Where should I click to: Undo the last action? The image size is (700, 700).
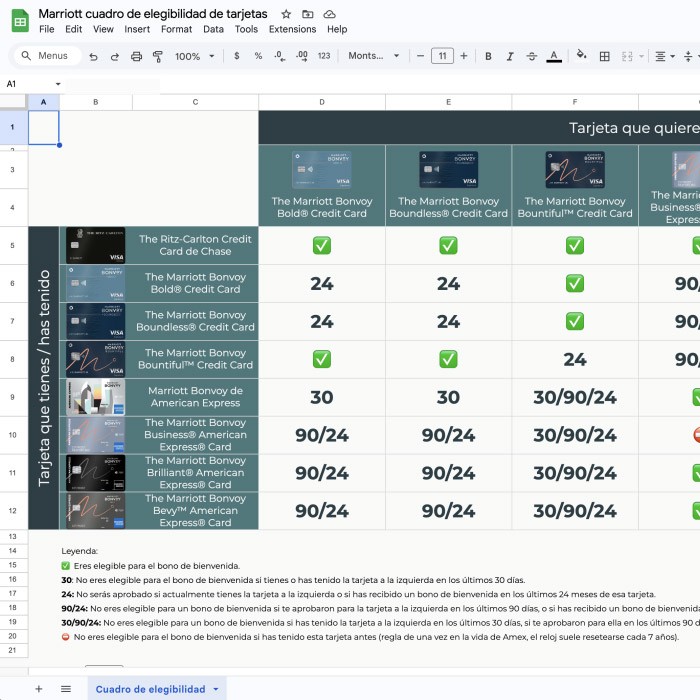point(93,56)
